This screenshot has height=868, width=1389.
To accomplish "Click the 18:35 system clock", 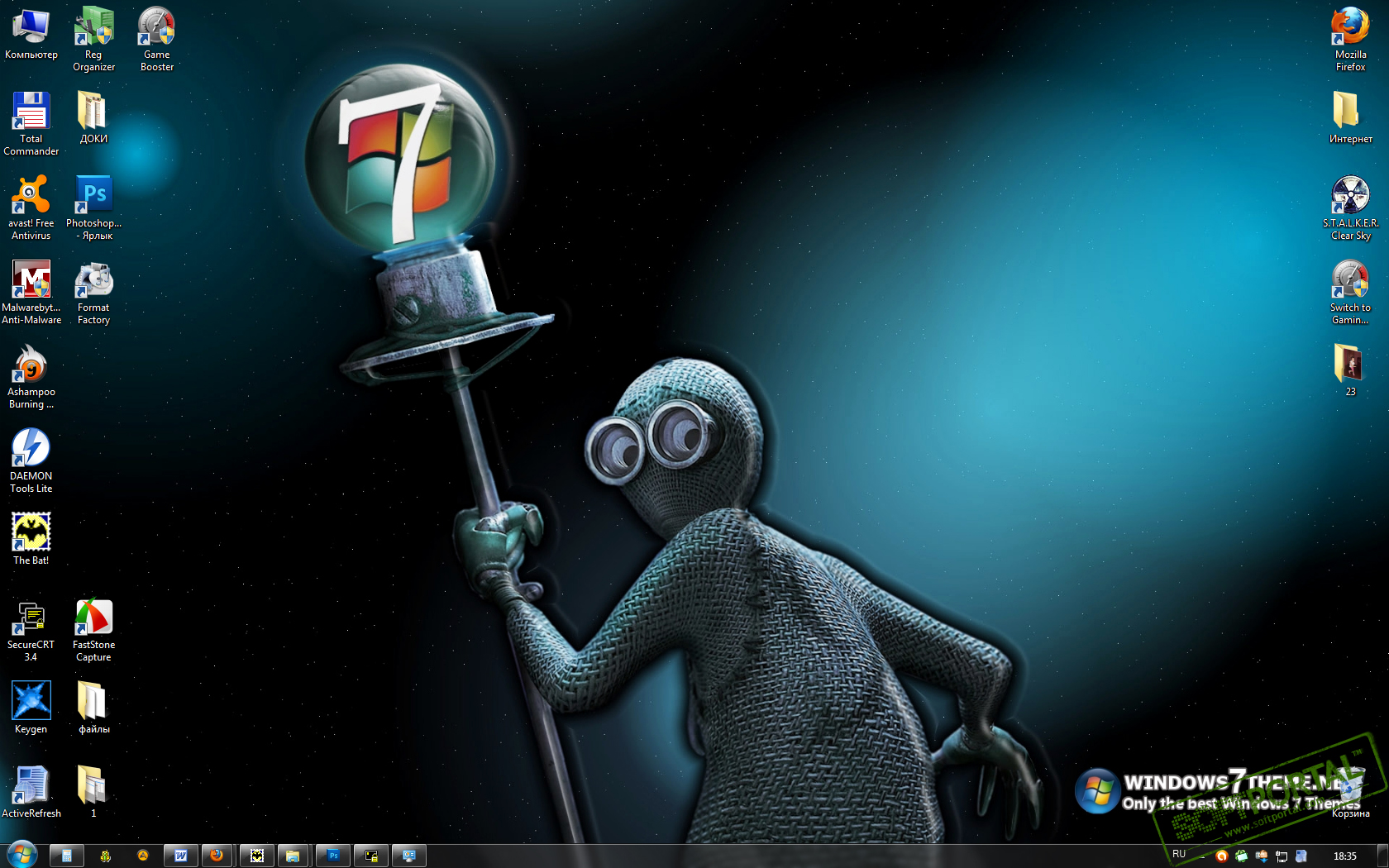I will click(x=1345, y=856).
